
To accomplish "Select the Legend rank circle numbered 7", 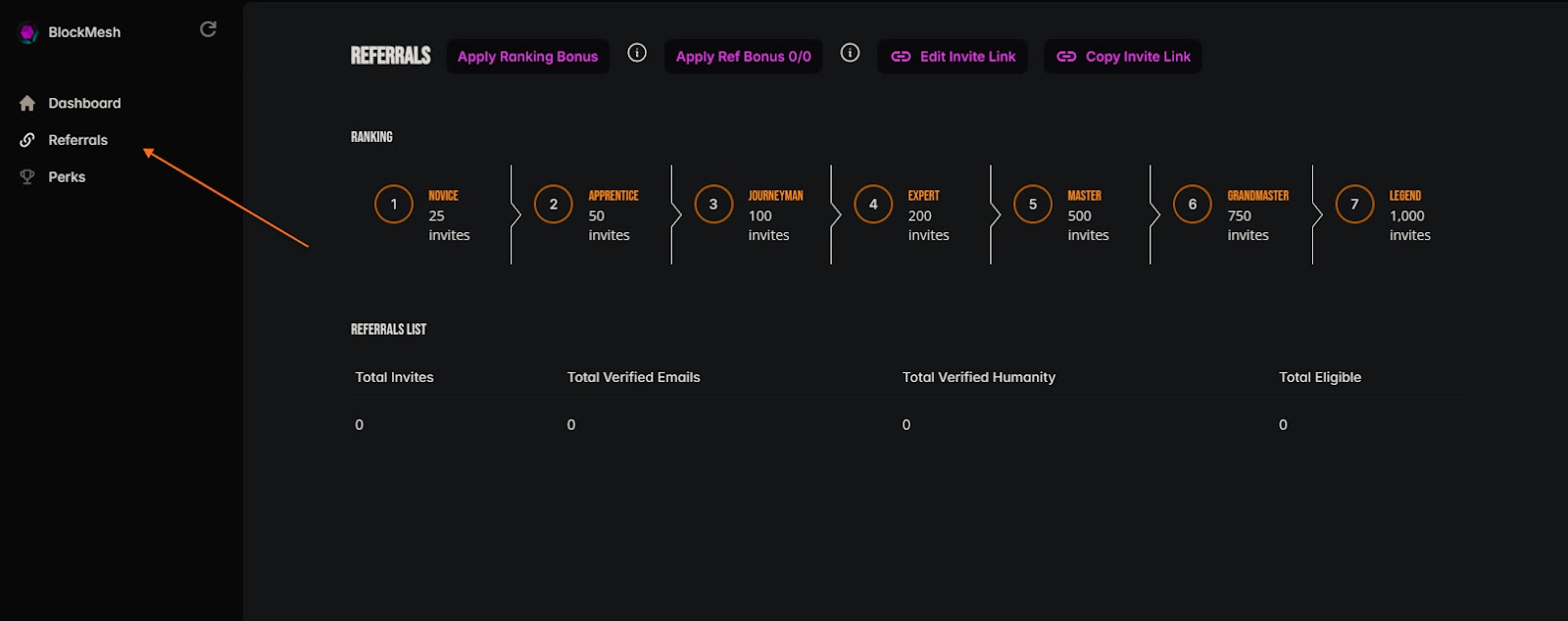I will pyautogui.click(x=1354, y=204).
